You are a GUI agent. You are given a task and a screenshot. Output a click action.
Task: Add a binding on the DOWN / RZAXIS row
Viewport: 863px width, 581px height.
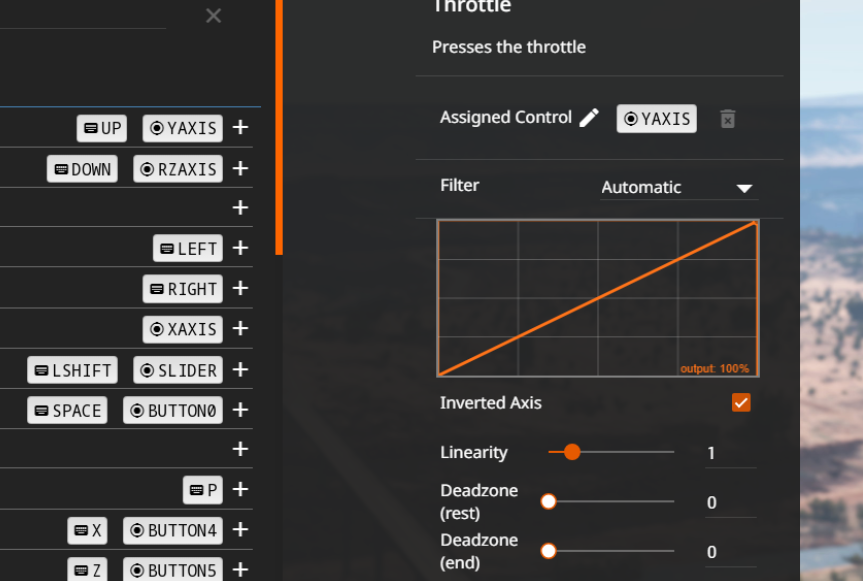click(x=240, y=168)
